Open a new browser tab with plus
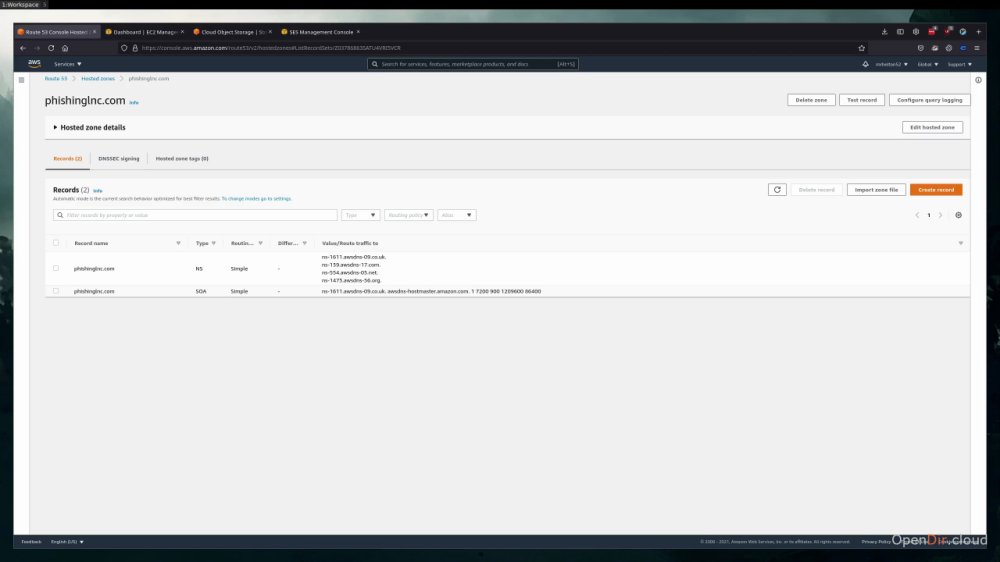 (979, 31)
